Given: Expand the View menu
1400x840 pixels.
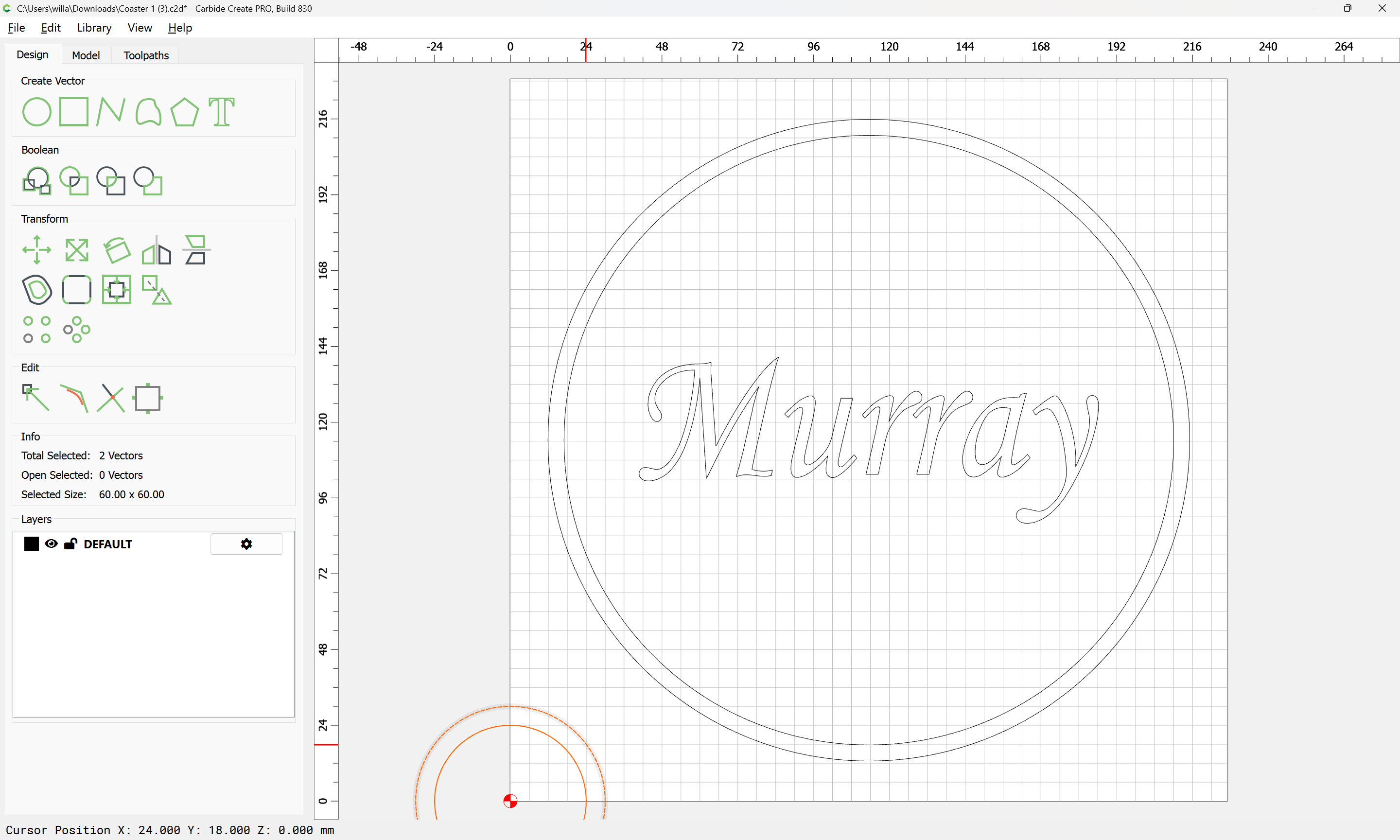Looking at the screenshot, I should (139, 28).
